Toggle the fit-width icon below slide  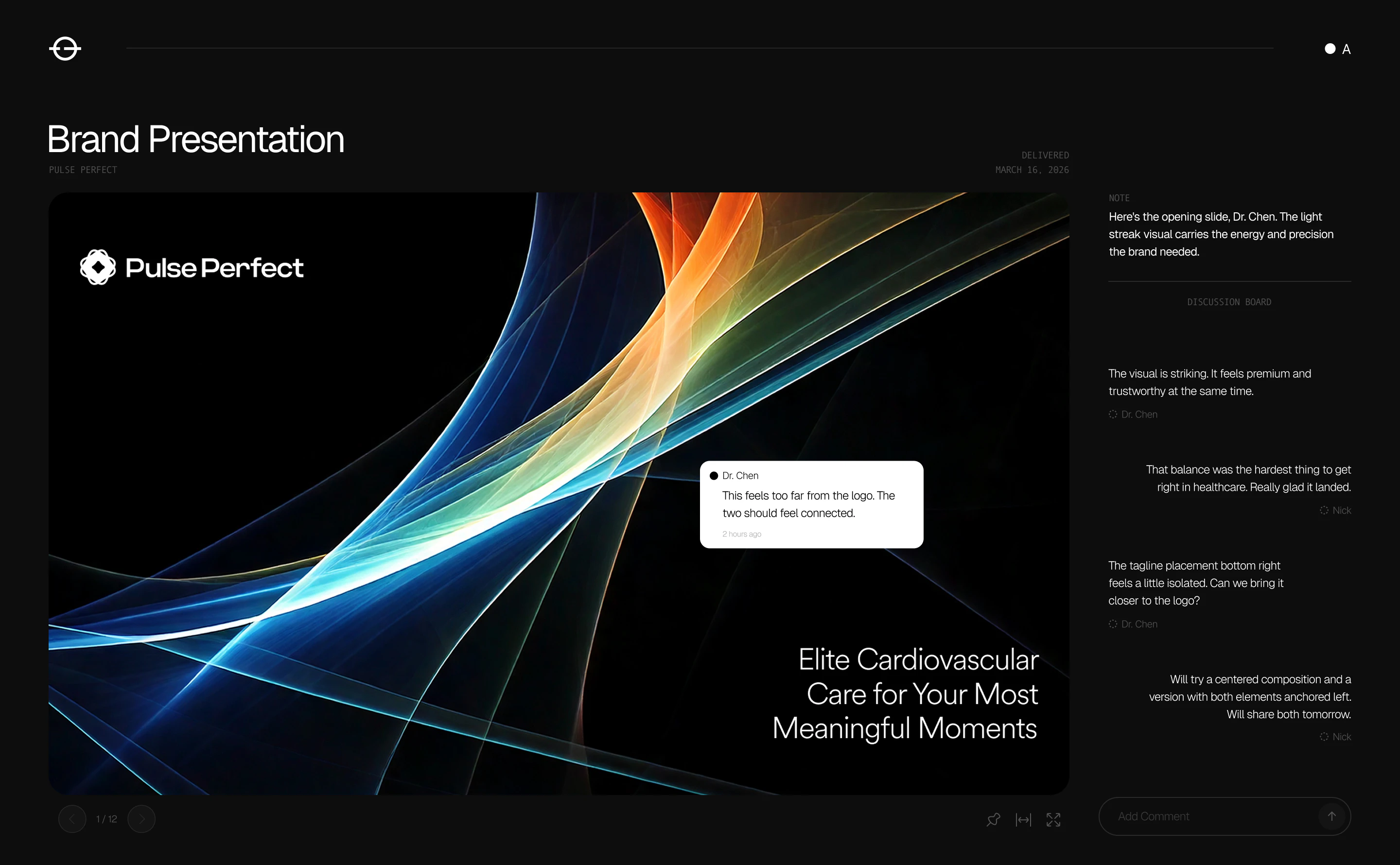tap(1023, 819)
